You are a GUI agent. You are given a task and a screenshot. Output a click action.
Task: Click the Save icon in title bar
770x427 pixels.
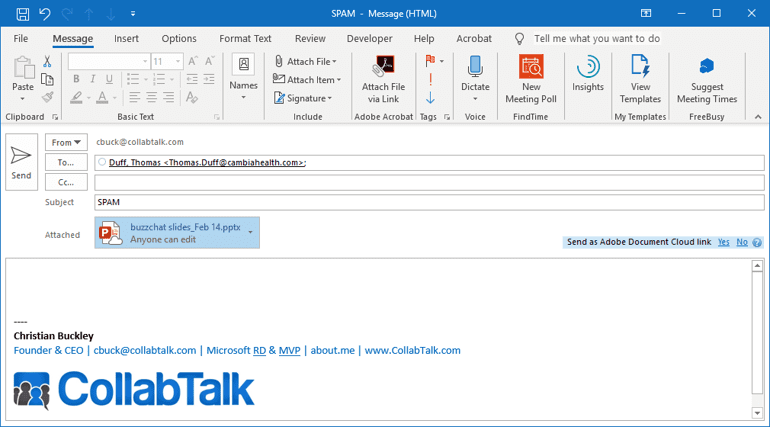(x=23, y=14)
